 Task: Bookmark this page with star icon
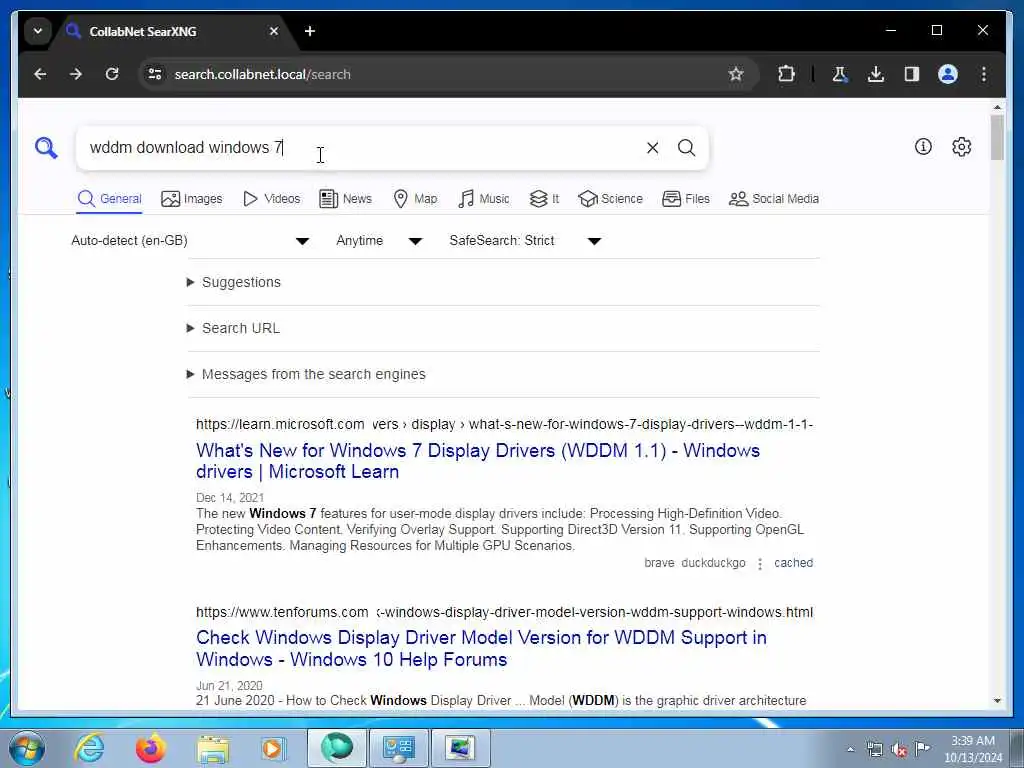[735, 74]
